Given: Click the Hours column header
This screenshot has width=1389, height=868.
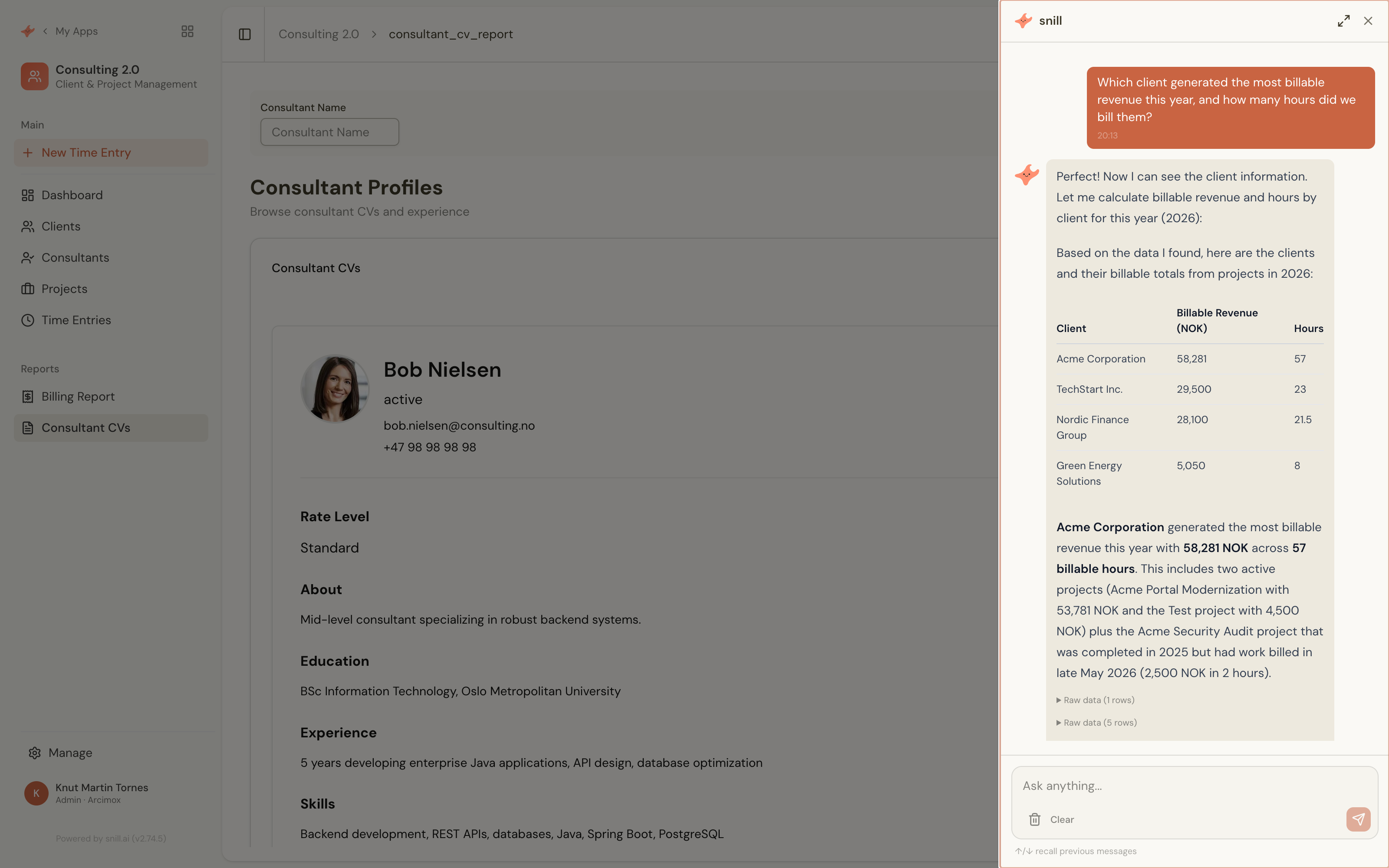Looking at the screenshot, I should point(1309,329).
